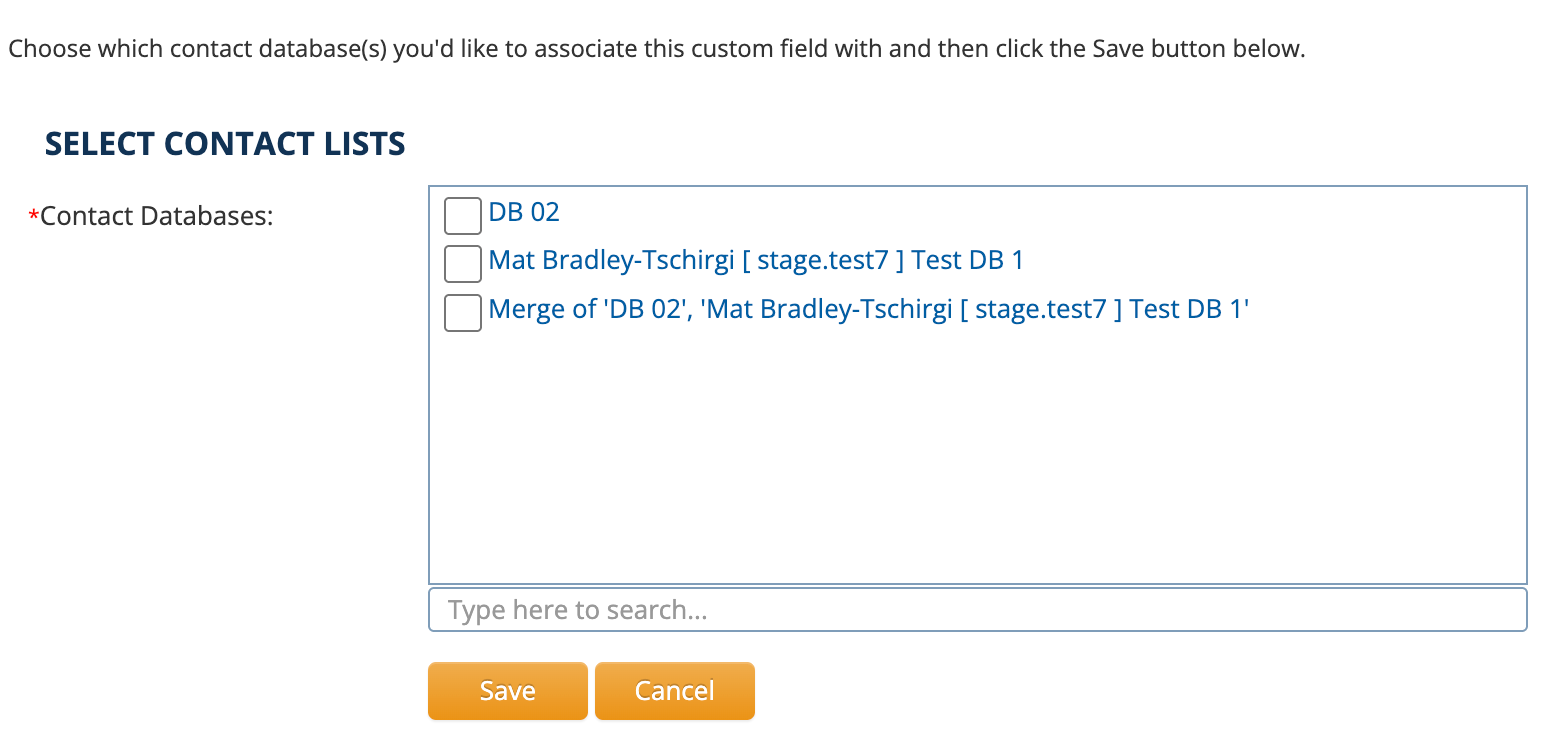
Task: Click into the contact database search box
Action: pyautogui.click(x=976, y=610)
